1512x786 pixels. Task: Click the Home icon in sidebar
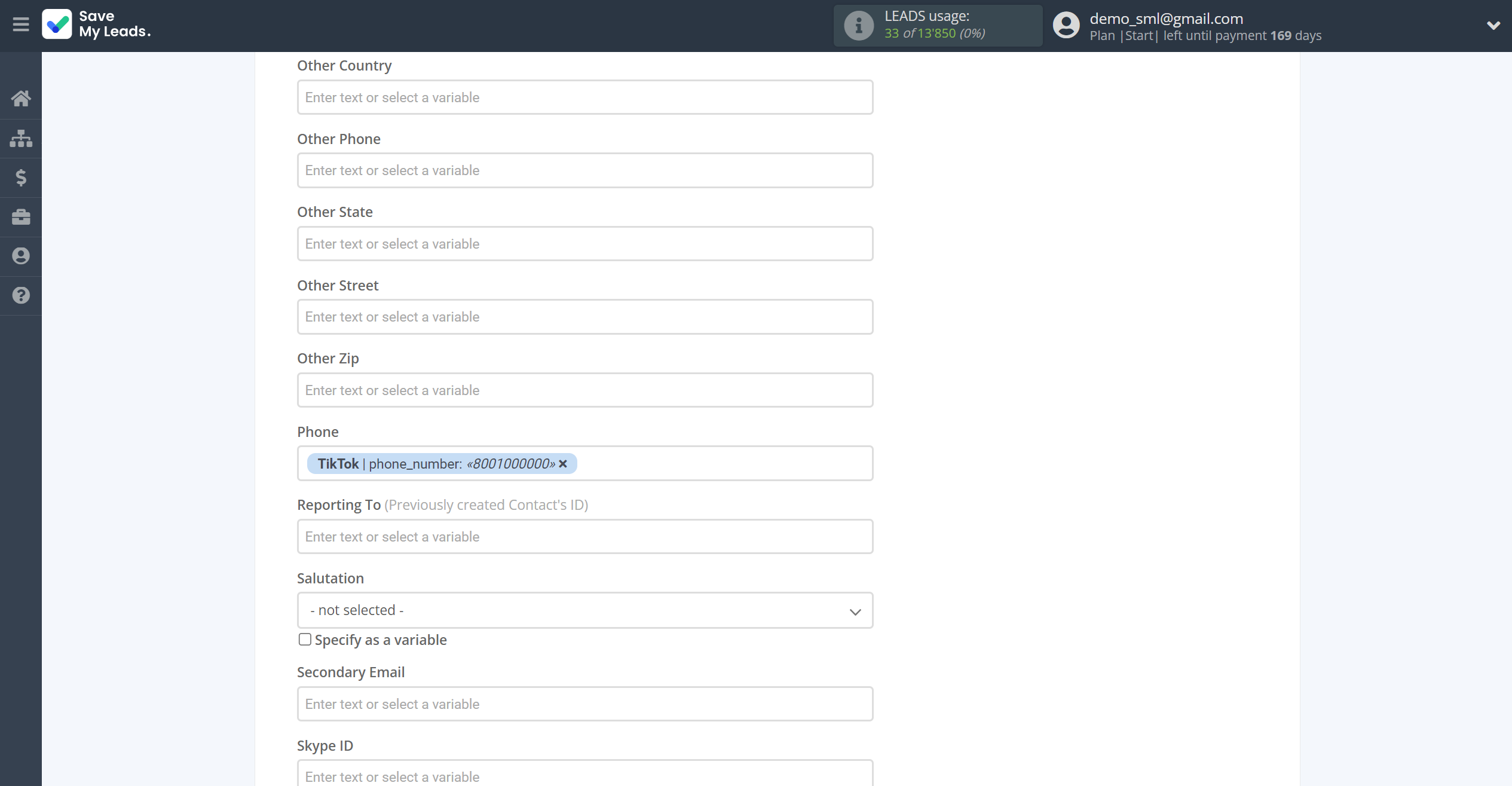21,98
